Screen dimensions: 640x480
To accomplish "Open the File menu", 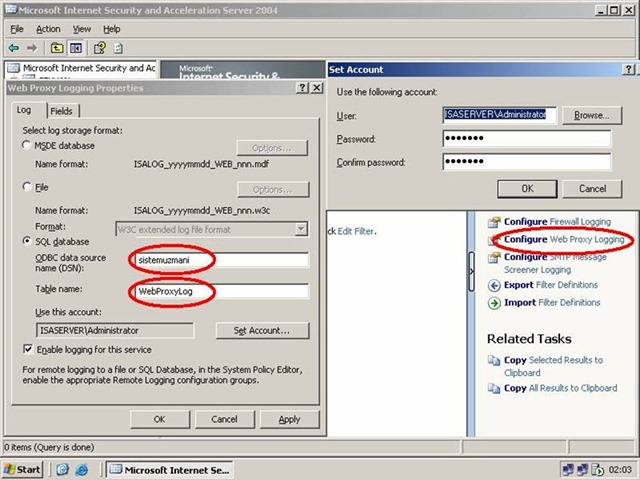I will pyautogui.click(x=17, y=29).
